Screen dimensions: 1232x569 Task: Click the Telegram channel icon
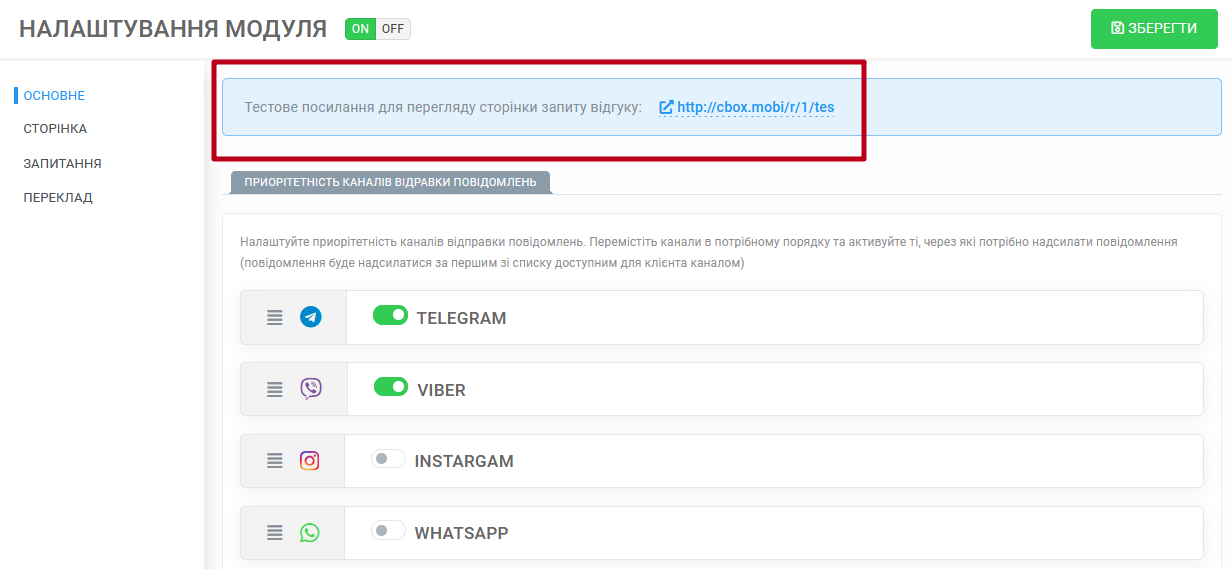(x=311, y=317)
